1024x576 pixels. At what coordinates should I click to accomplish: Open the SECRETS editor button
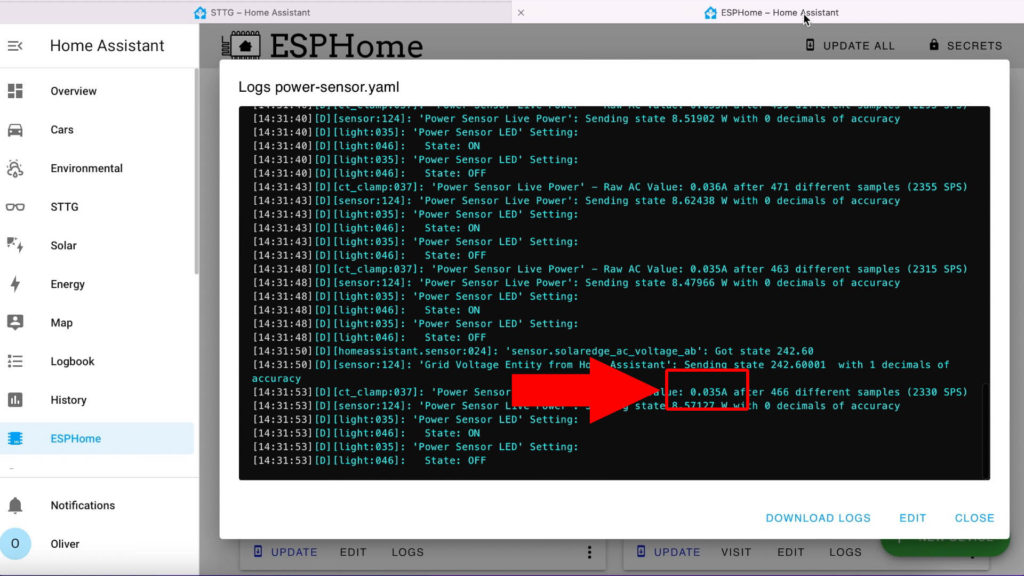tap(965, 46)
